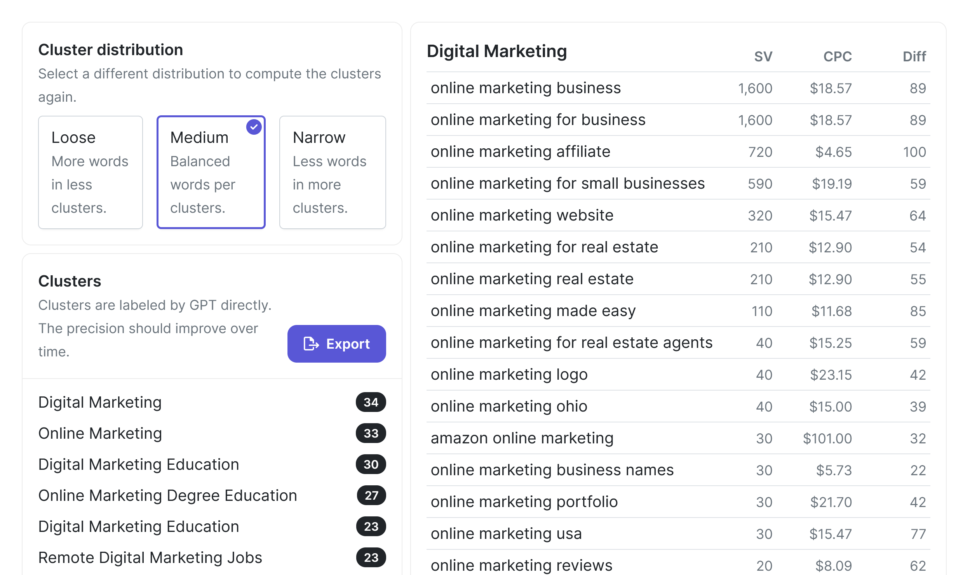Select the Online Marketing Degree Education cluster
The height and width of the screenshot is (575, 970).
tap(212, 495)
